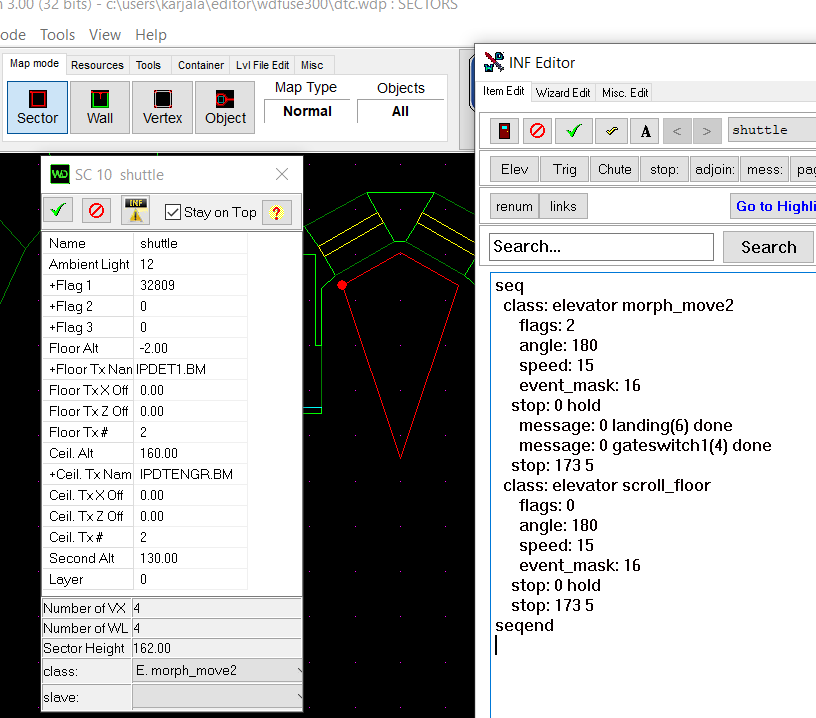Select ceiling texture IPDTENGR.BM cell
816x718 pixels.
point(190,474)
